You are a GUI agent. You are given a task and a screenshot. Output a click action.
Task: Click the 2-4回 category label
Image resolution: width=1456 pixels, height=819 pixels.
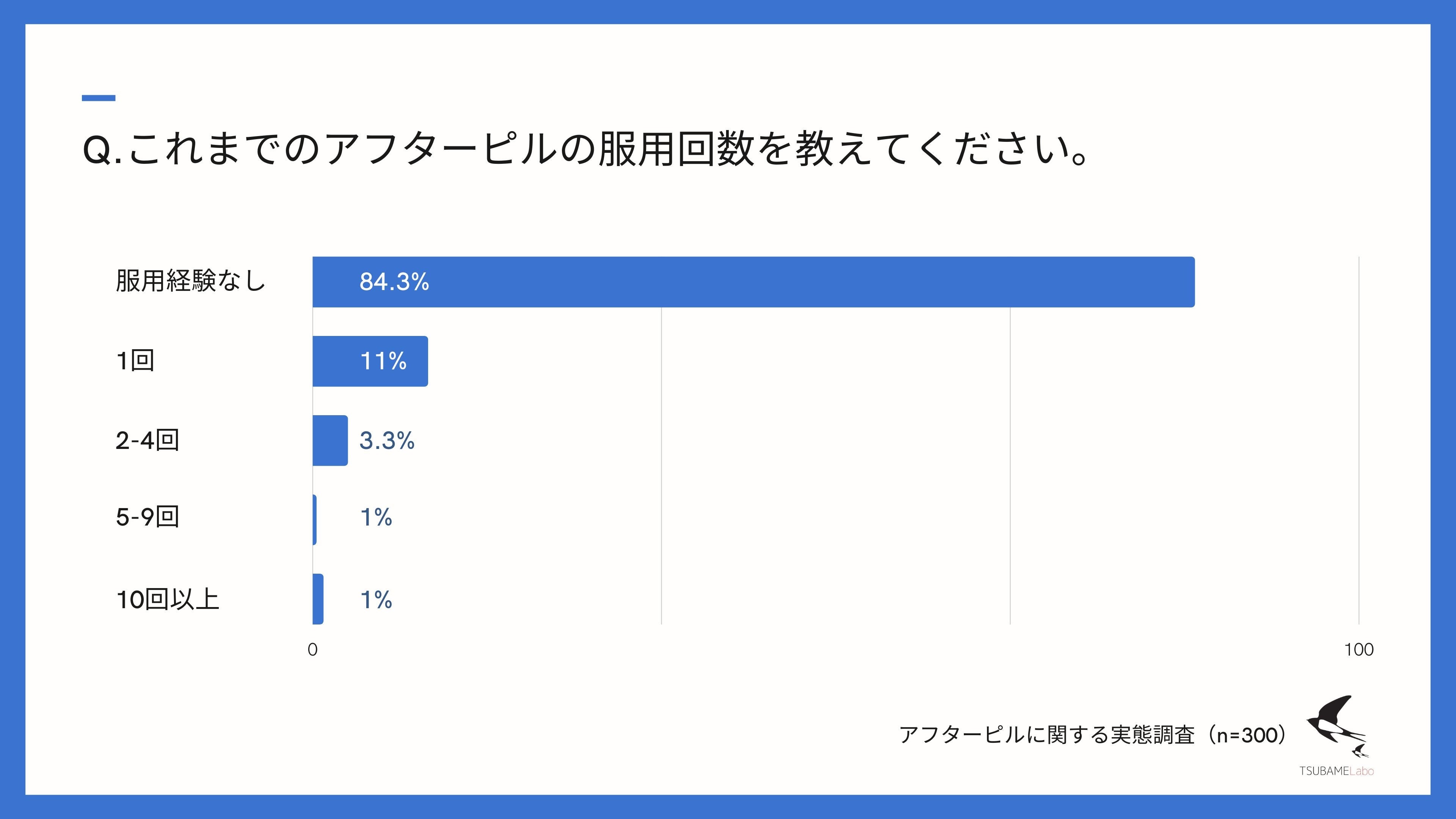click(x=147, y=440)
